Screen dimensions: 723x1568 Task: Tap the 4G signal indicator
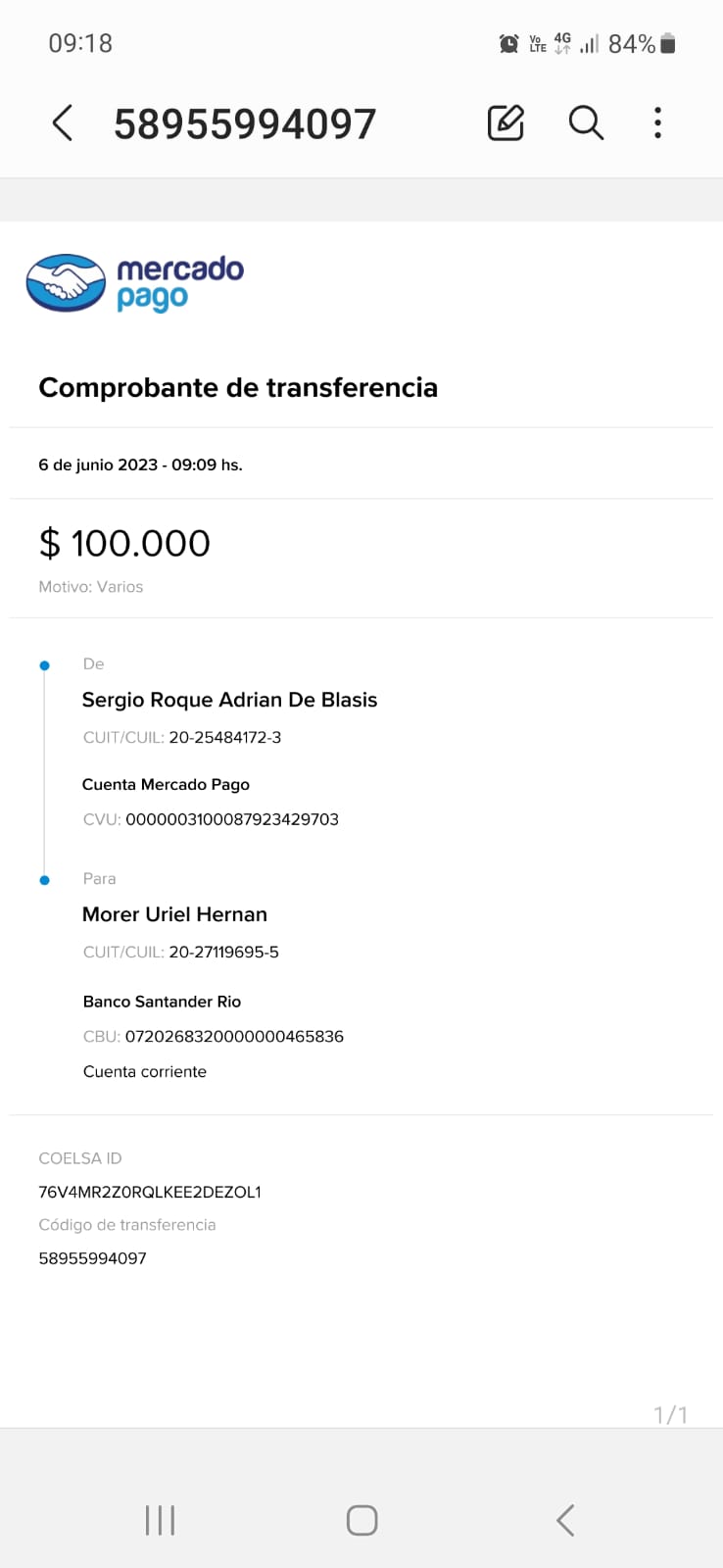click(562, 43)
